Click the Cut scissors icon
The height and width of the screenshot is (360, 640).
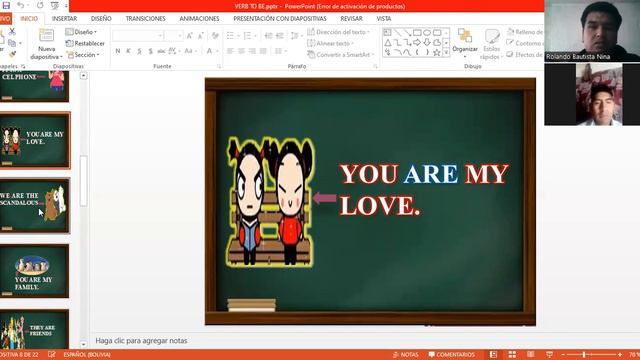pos(12,31)
